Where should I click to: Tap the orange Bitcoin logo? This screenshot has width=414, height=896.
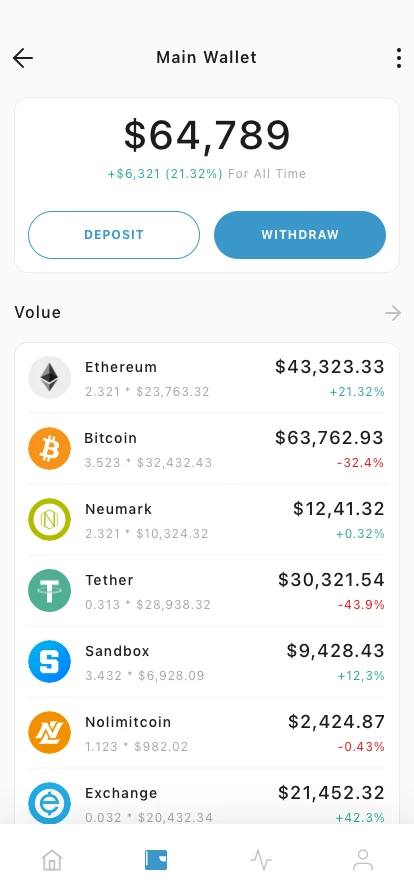pyautogui.click(x=50, y=449)
